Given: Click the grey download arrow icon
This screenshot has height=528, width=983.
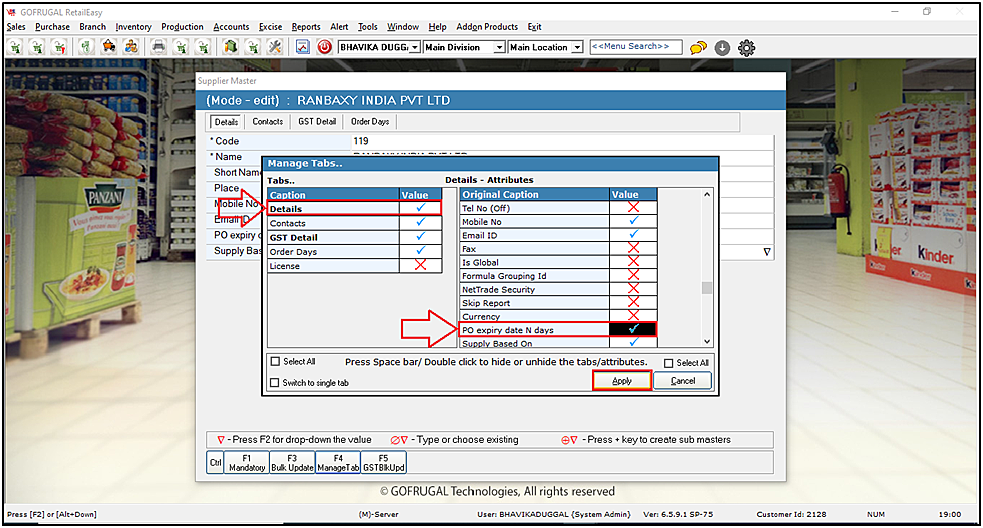Looking at the screenshot, I should click(x=722, y=47).
